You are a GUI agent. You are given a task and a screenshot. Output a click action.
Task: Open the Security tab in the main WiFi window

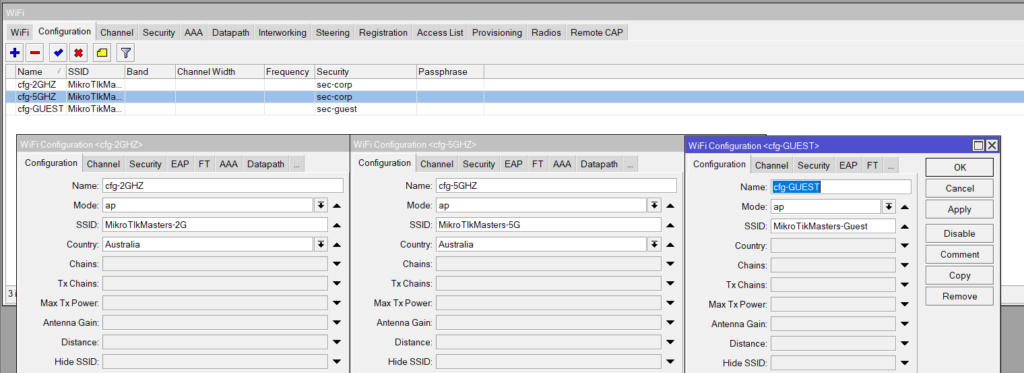[x=159, y=33]
